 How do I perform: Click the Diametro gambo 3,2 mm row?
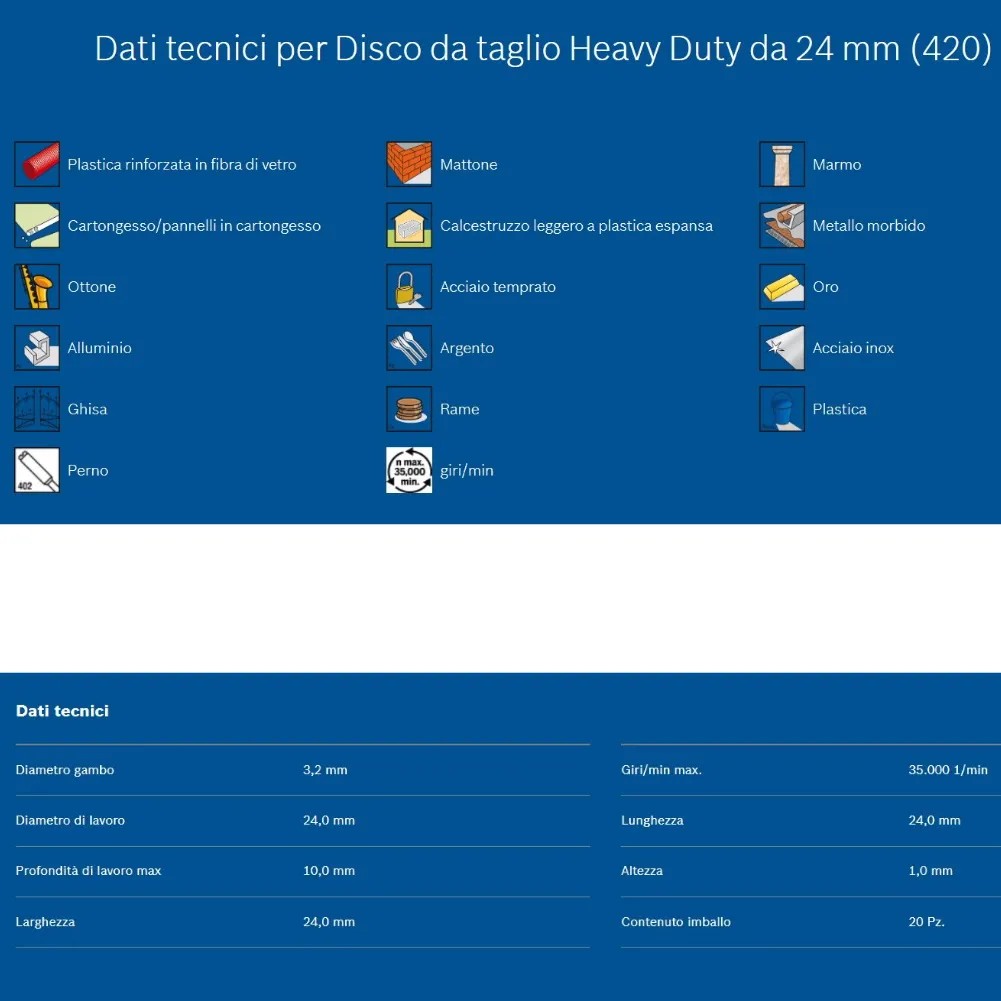pos(302,770)
